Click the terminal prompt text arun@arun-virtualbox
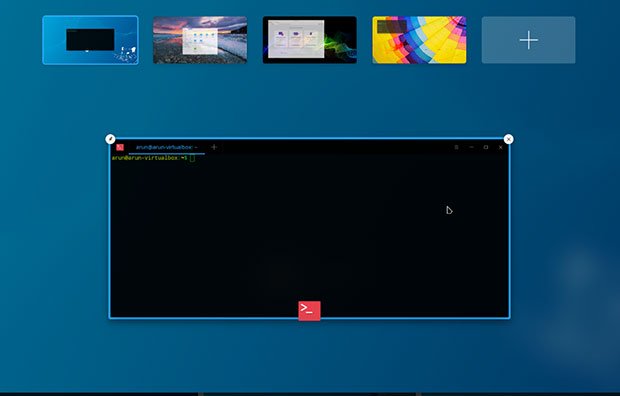 (x=146, y=158)
